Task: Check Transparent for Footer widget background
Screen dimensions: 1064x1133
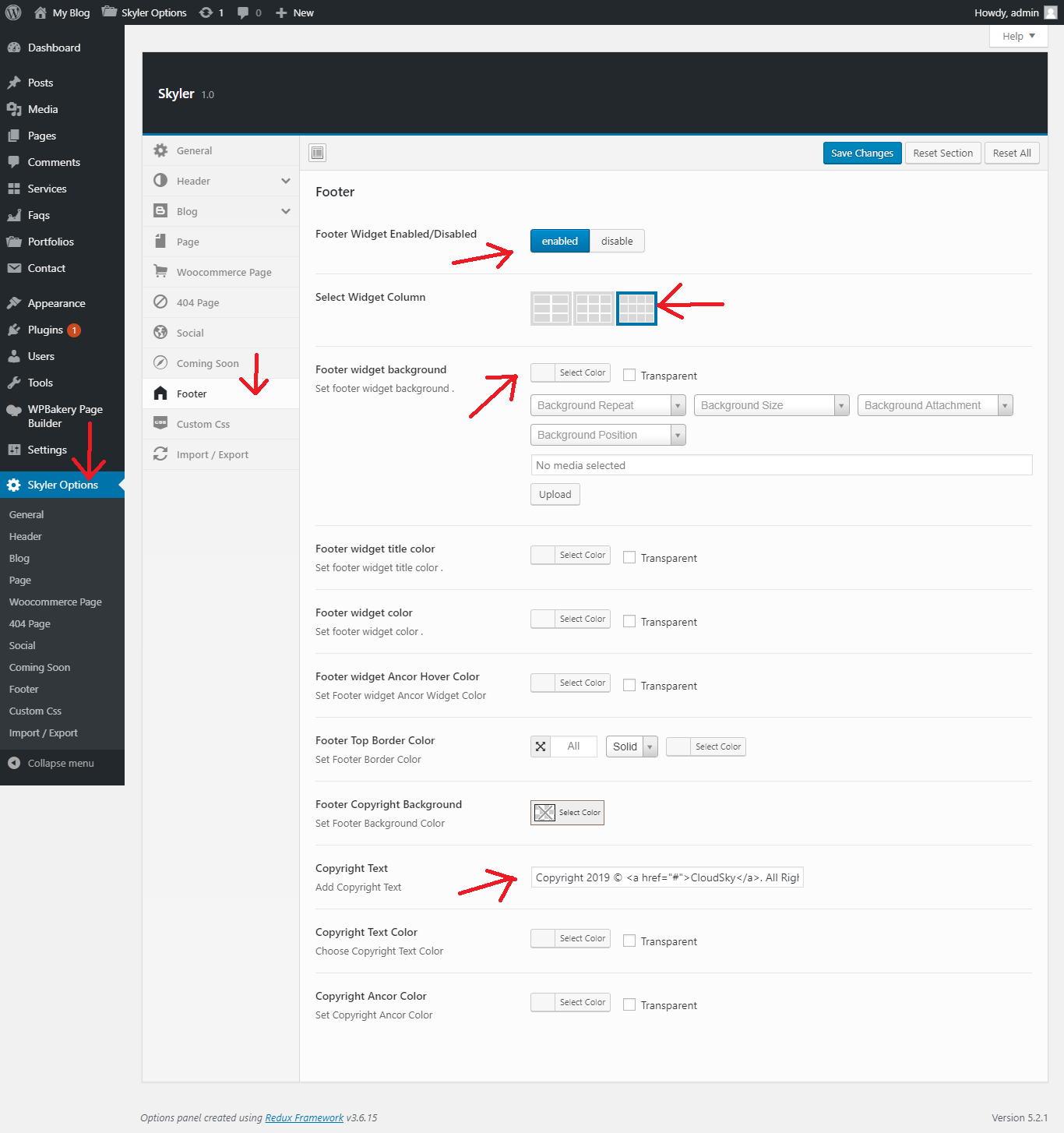Action: pos(629,375)
